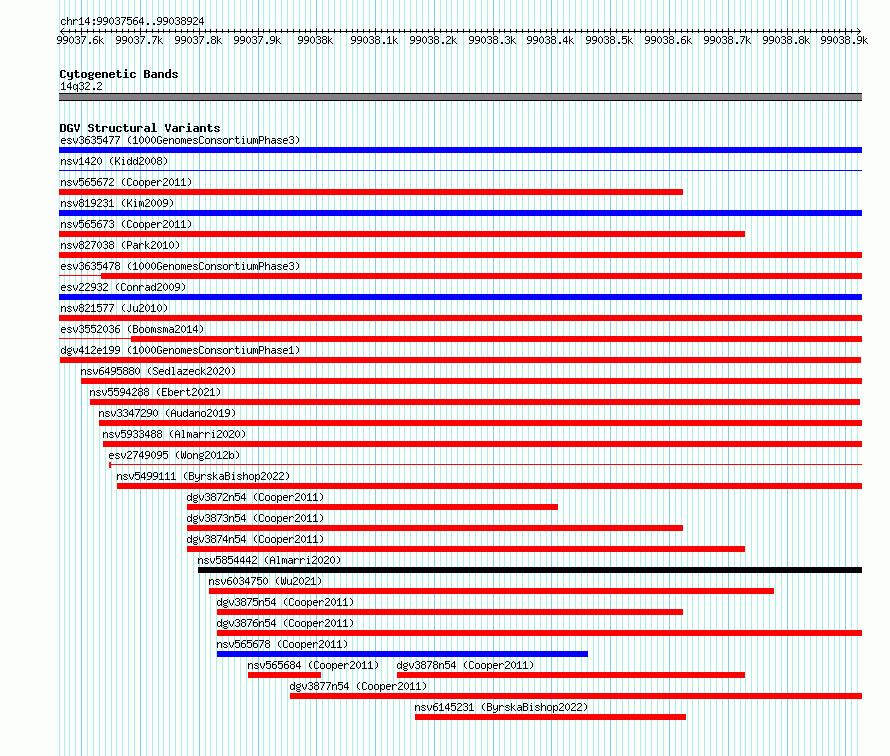
Task: Open nsv565684 (Cooper2011) label
Action: coord(313,665)
